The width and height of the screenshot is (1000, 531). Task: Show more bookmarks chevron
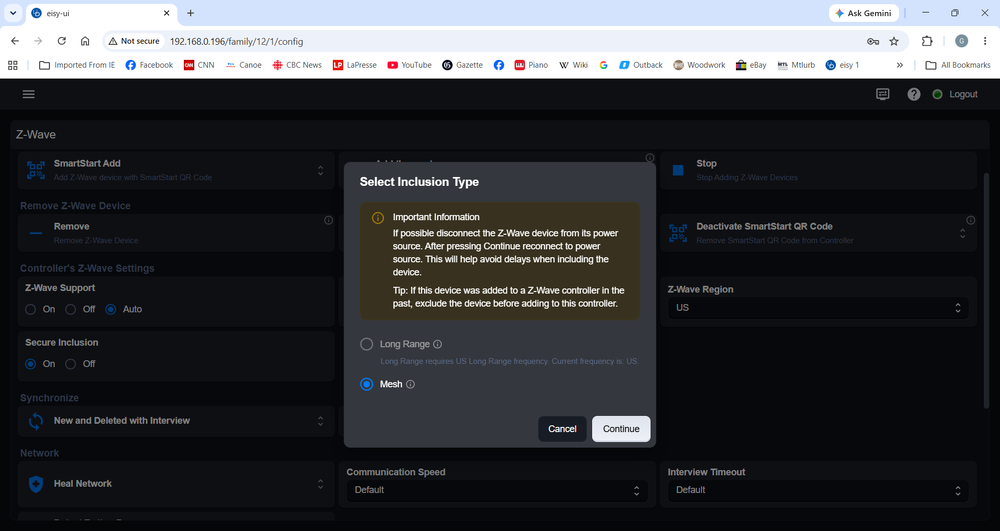(900, 65)
